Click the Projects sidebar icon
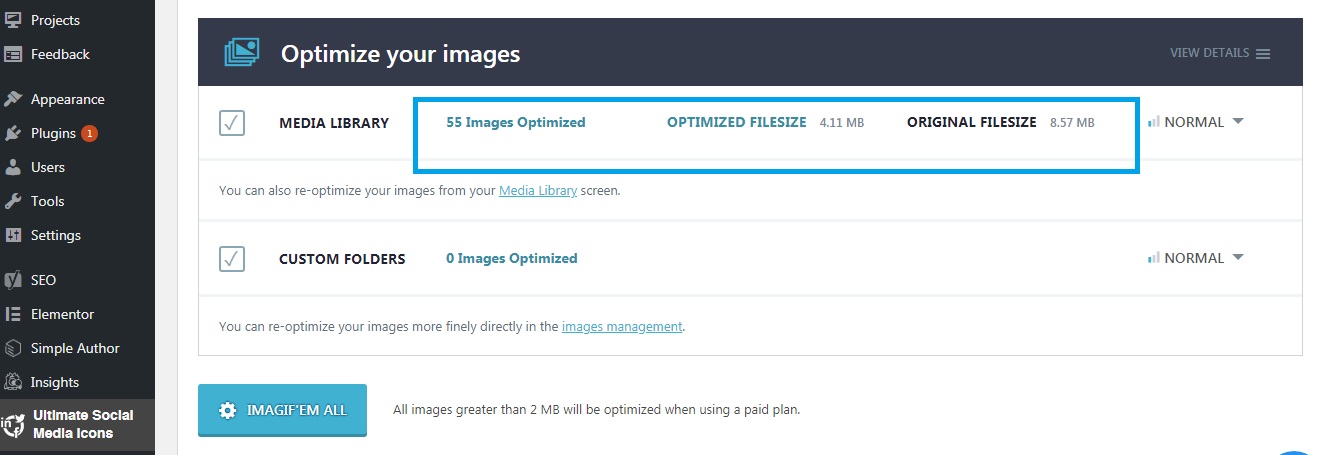 [x=13, y=20]
